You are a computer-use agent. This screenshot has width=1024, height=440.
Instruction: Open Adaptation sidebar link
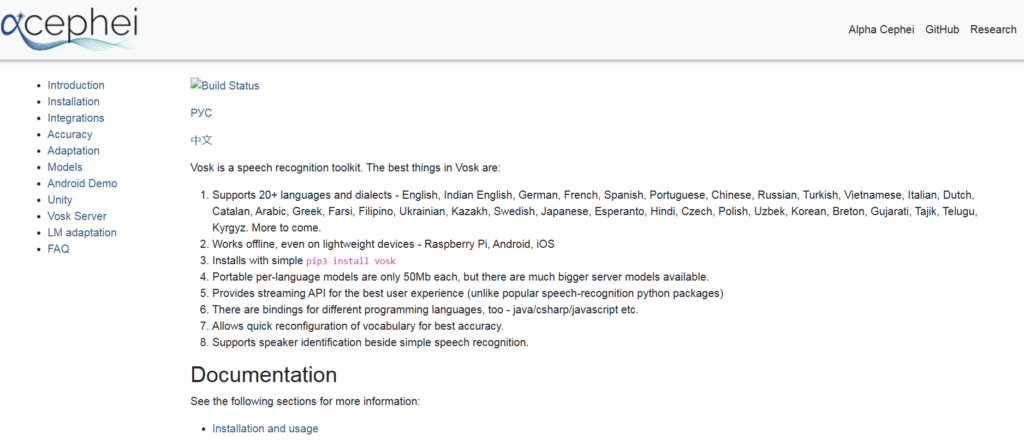coord(73,150)
